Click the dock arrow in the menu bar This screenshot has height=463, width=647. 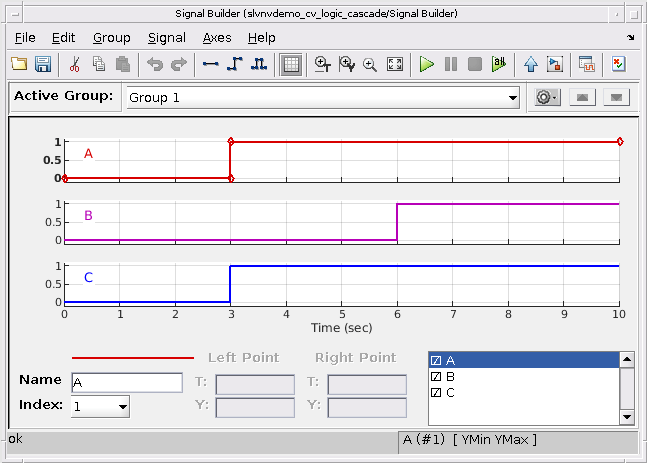click(630, 38)
